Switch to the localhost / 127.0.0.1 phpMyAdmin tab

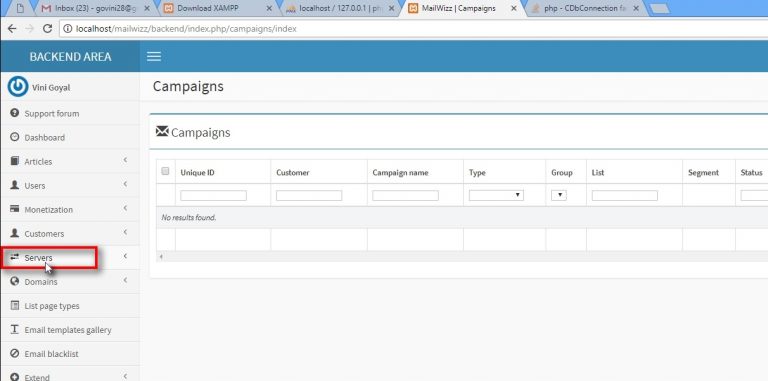pos(340,8)
